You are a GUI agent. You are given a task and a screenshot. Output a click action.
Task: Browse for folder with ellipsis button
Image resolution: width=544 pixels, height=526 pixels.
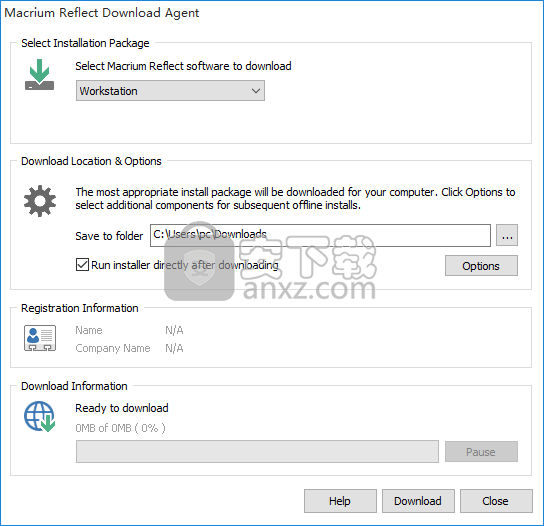pos(507,235)
